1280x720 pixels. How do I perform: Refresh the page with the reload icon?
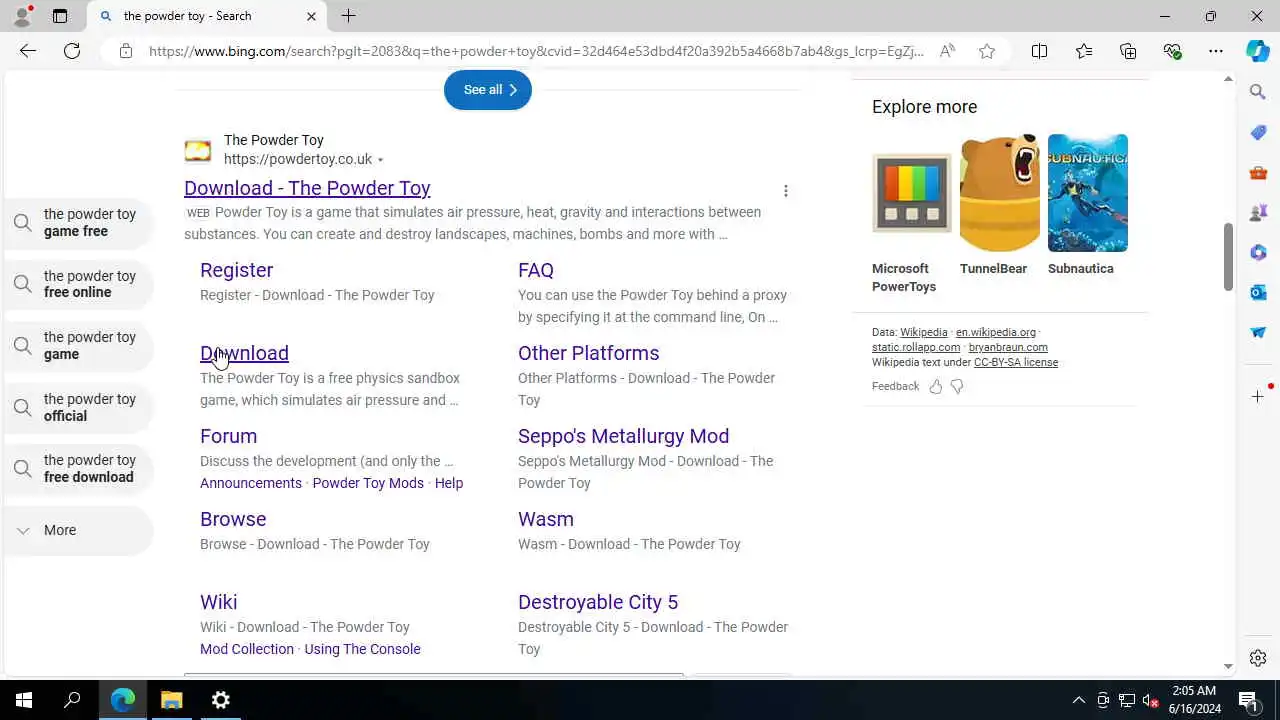(72, 51)
